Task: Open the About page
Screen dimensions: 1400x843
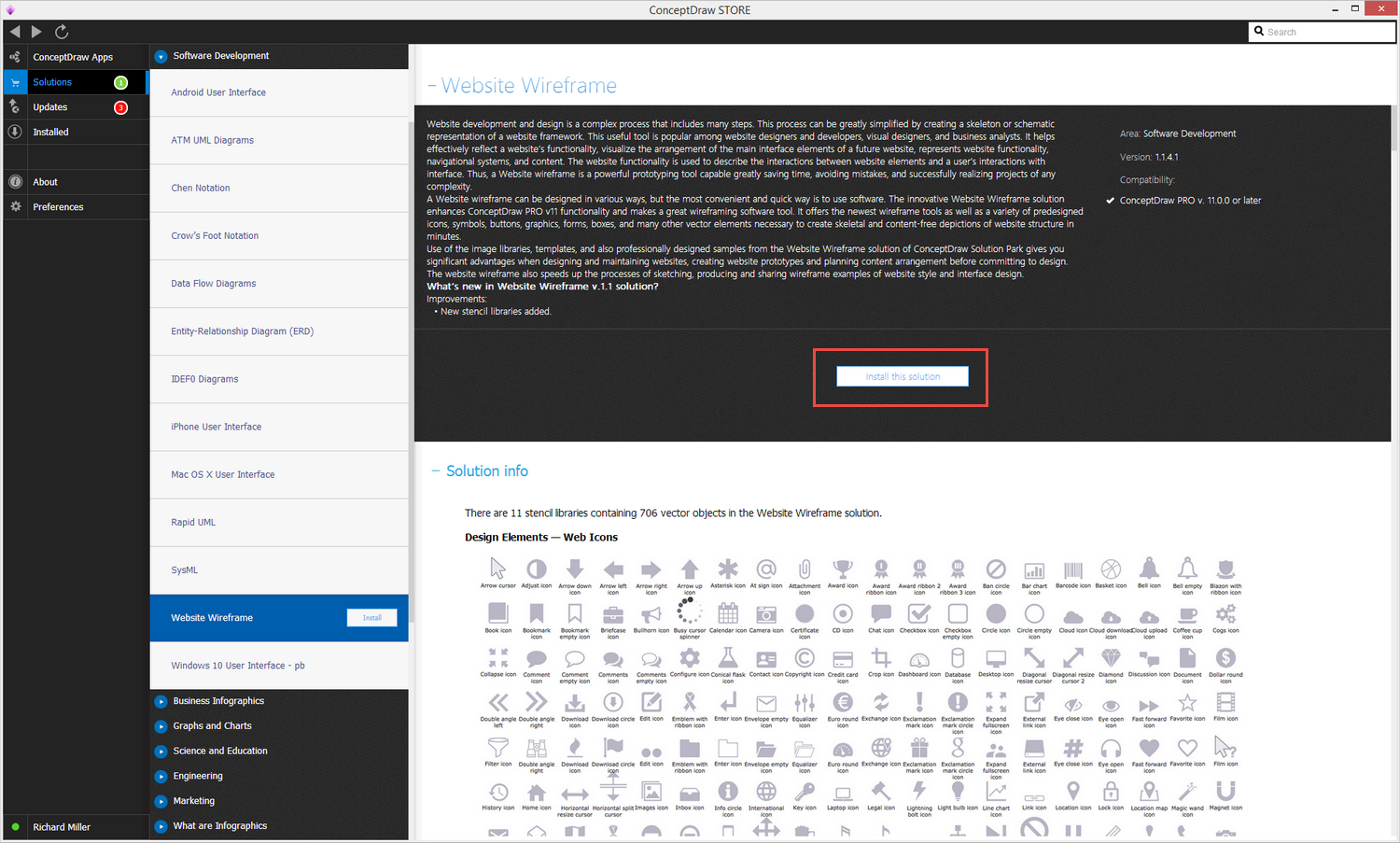Action: click(x=76, y=182)
